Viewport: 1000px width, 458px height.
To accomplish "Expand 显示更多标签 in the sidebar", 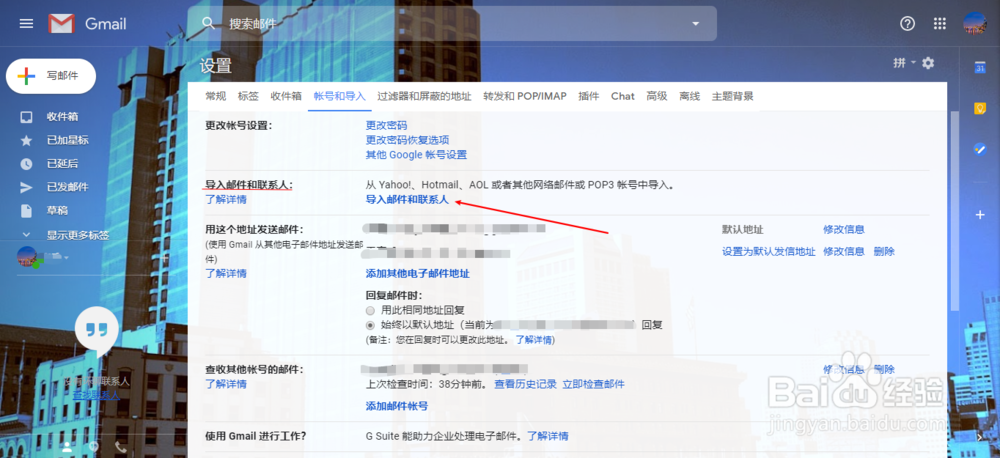I will pos(77,235).
